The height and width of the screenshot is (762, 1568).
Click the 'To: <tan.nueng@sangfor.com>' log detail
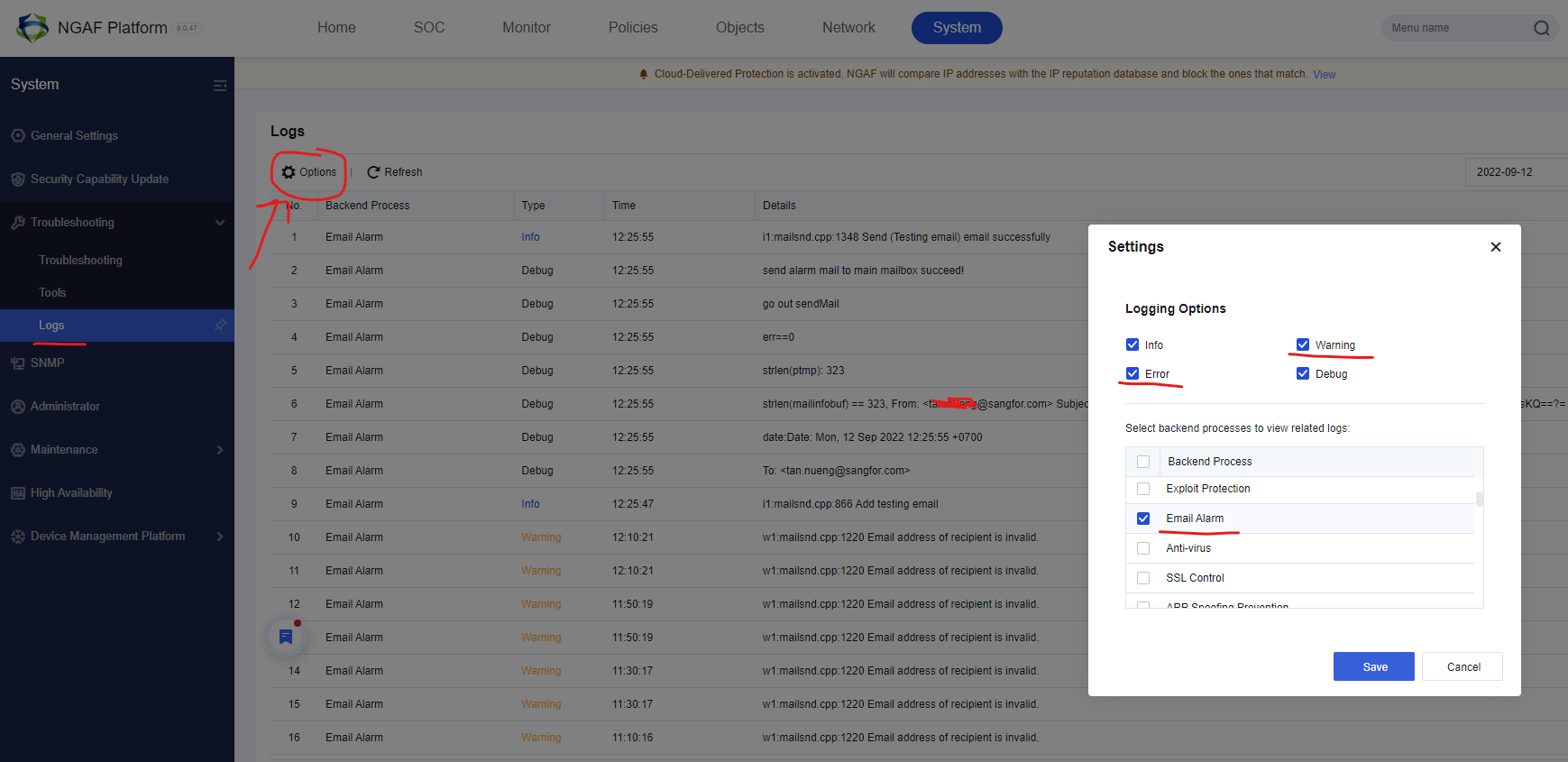click(836, 471)
